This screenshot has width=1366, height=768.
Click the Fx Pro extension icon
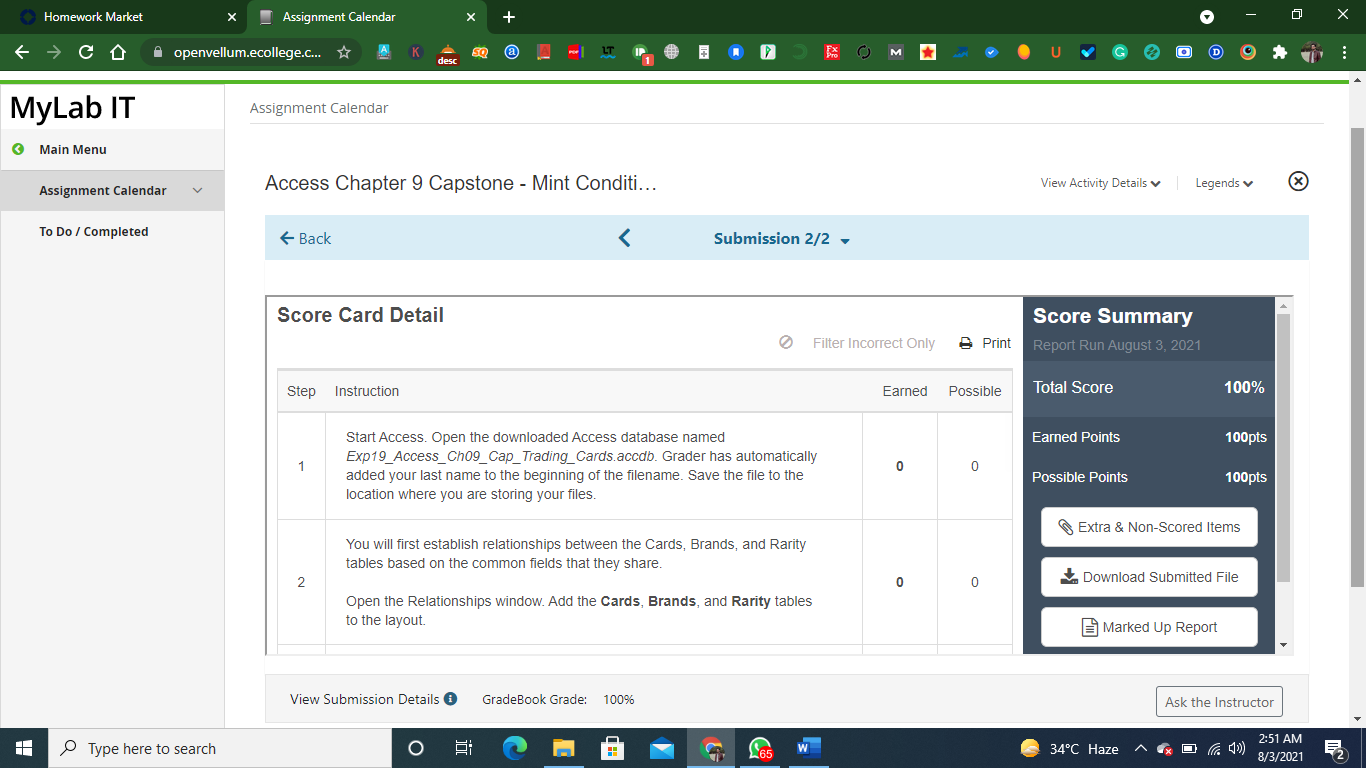click(x=832, y=52)
